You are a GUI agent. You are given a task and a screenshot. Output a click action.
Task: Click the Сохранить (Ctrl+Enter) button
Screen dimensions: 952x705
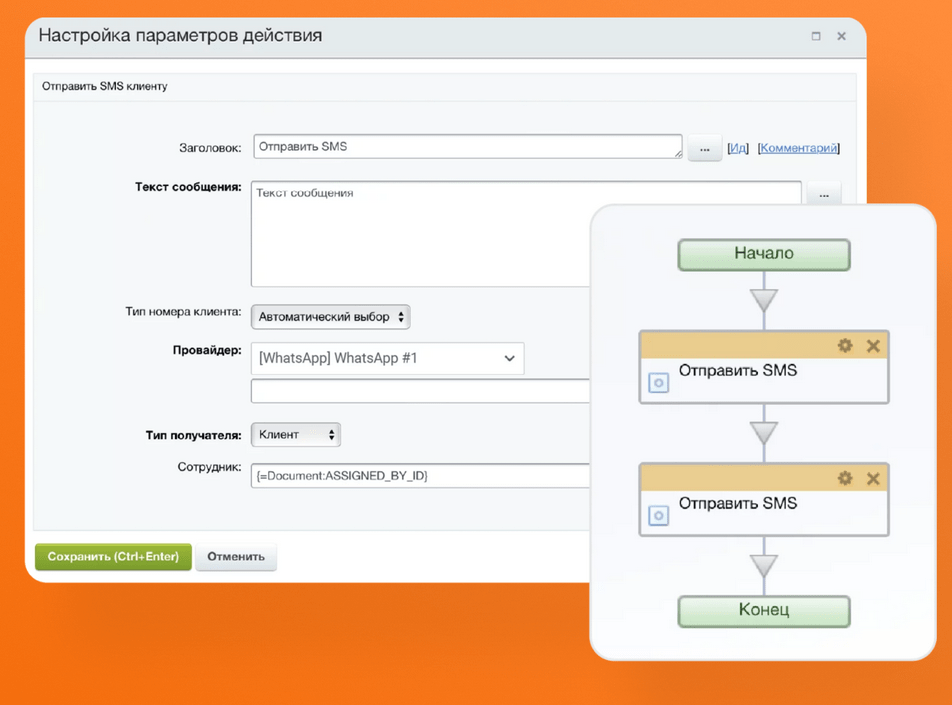pos(113,557)
